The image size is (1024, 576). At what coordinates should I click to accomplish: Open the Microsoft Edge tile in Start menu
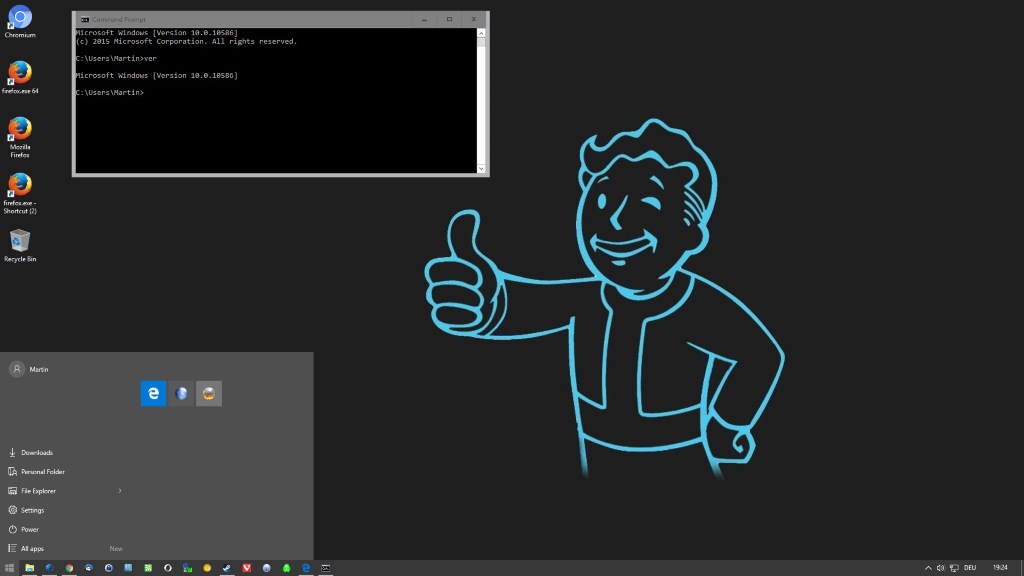click(x=153, y=393)
